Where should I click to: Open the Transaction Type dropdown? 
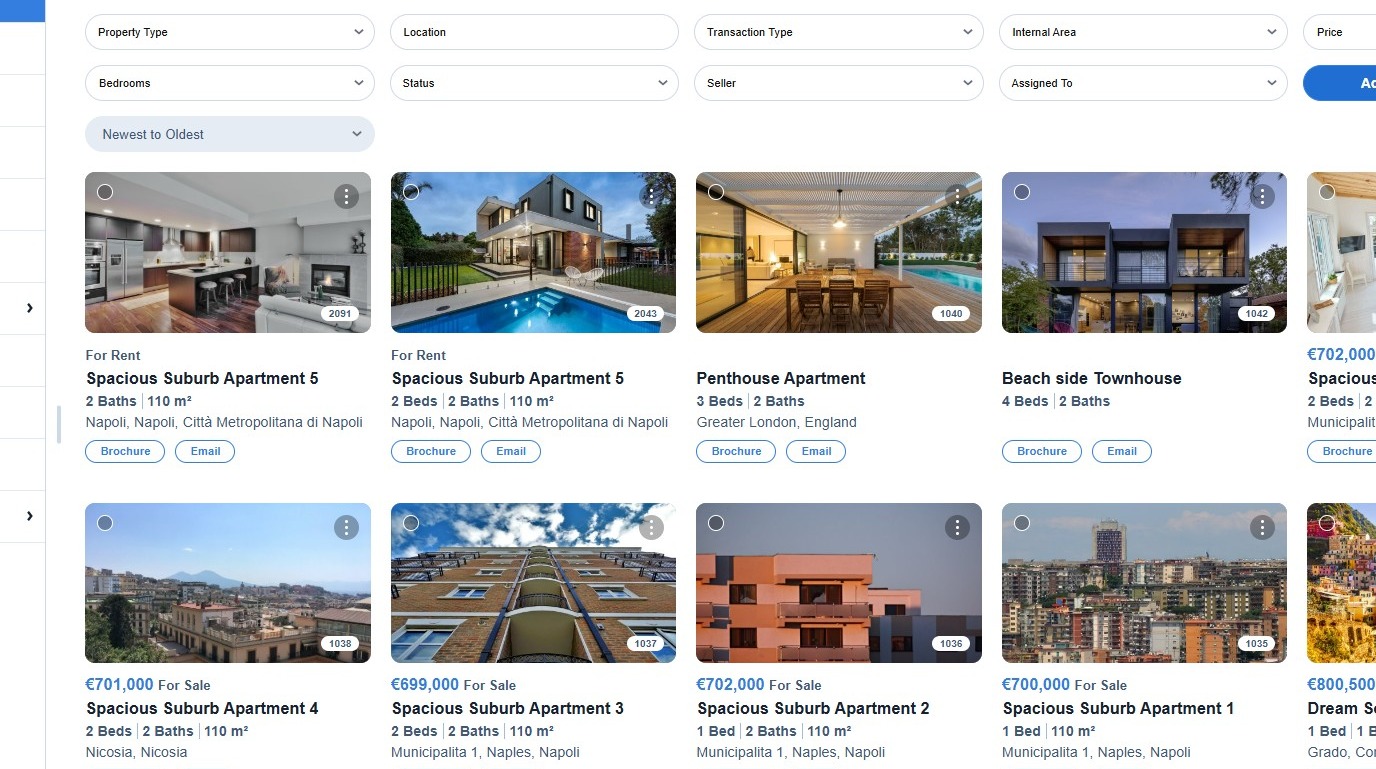pos(838,32)
